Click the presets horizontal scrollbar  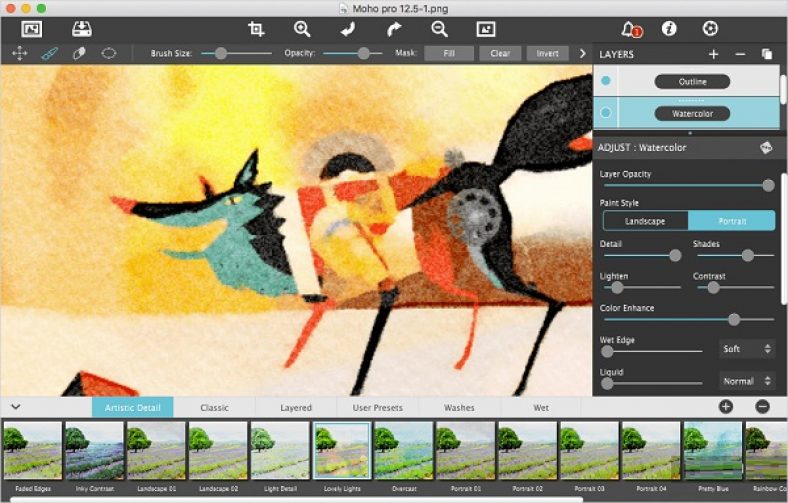point(297,500)
